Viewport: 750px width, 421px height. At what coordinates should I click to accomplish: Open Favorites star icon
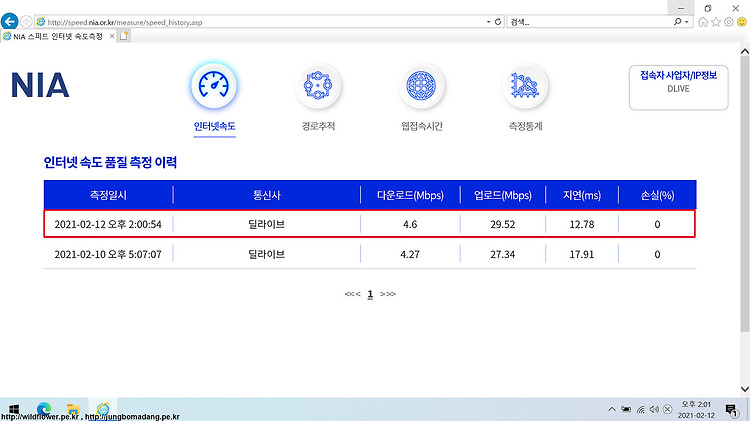pos(716,22)
